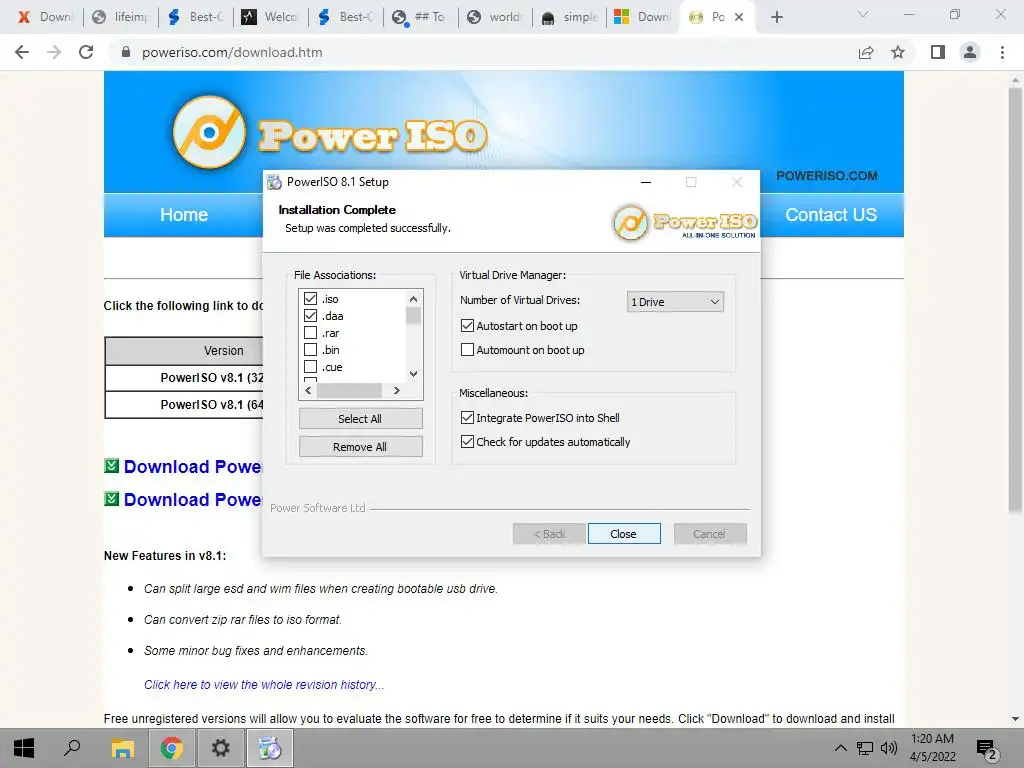Click PowerISO v8.1 64-bit table cell
This screenshot has width=1024, height=768.
coord(185,404)
